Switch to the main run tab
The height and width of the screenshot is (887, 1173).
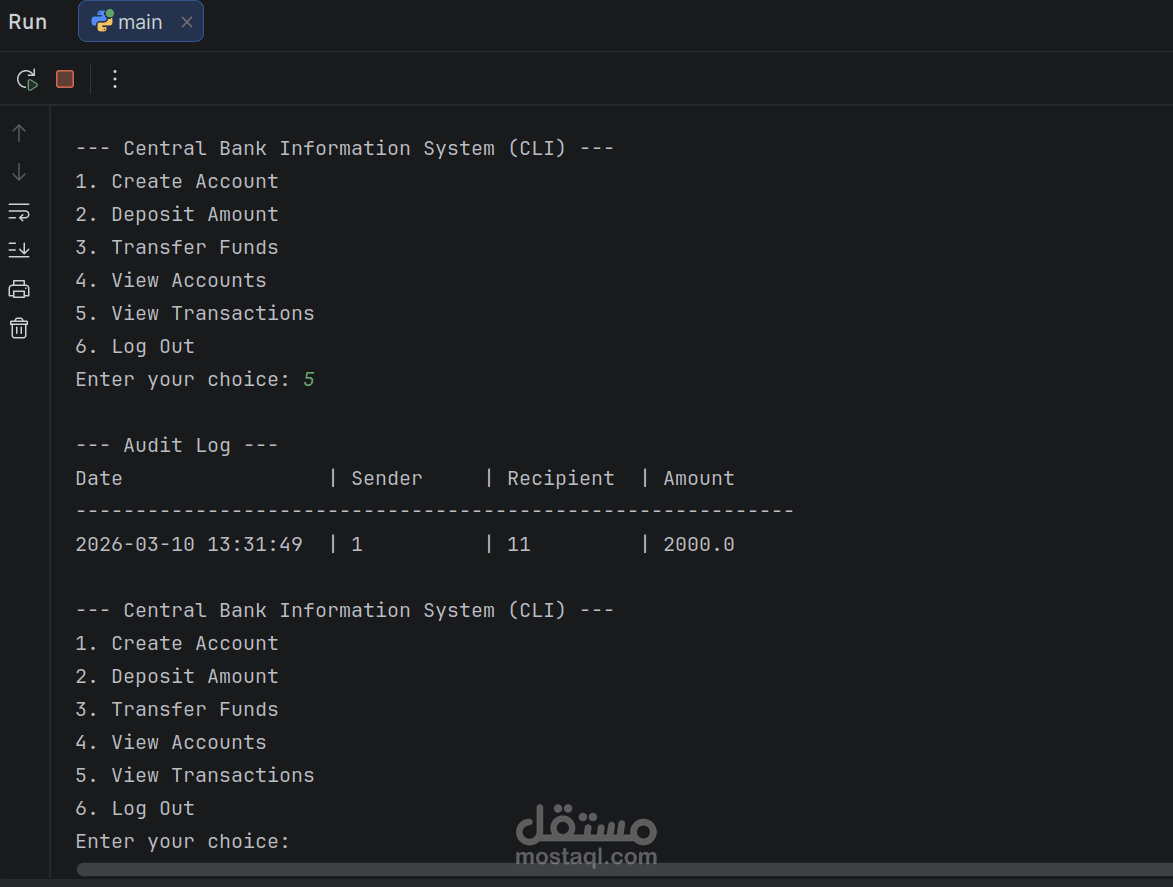tap(141, 22)
